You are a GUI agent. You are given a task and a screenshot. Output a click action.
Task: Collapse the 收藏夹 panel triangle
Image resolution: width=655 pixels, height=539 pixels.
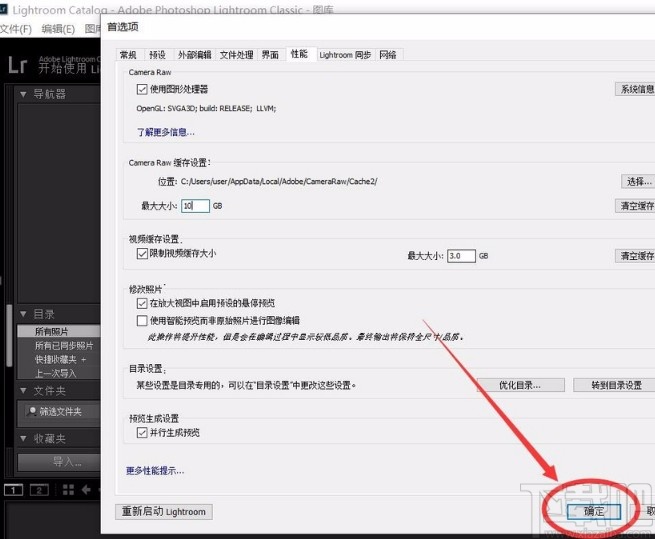23,438
